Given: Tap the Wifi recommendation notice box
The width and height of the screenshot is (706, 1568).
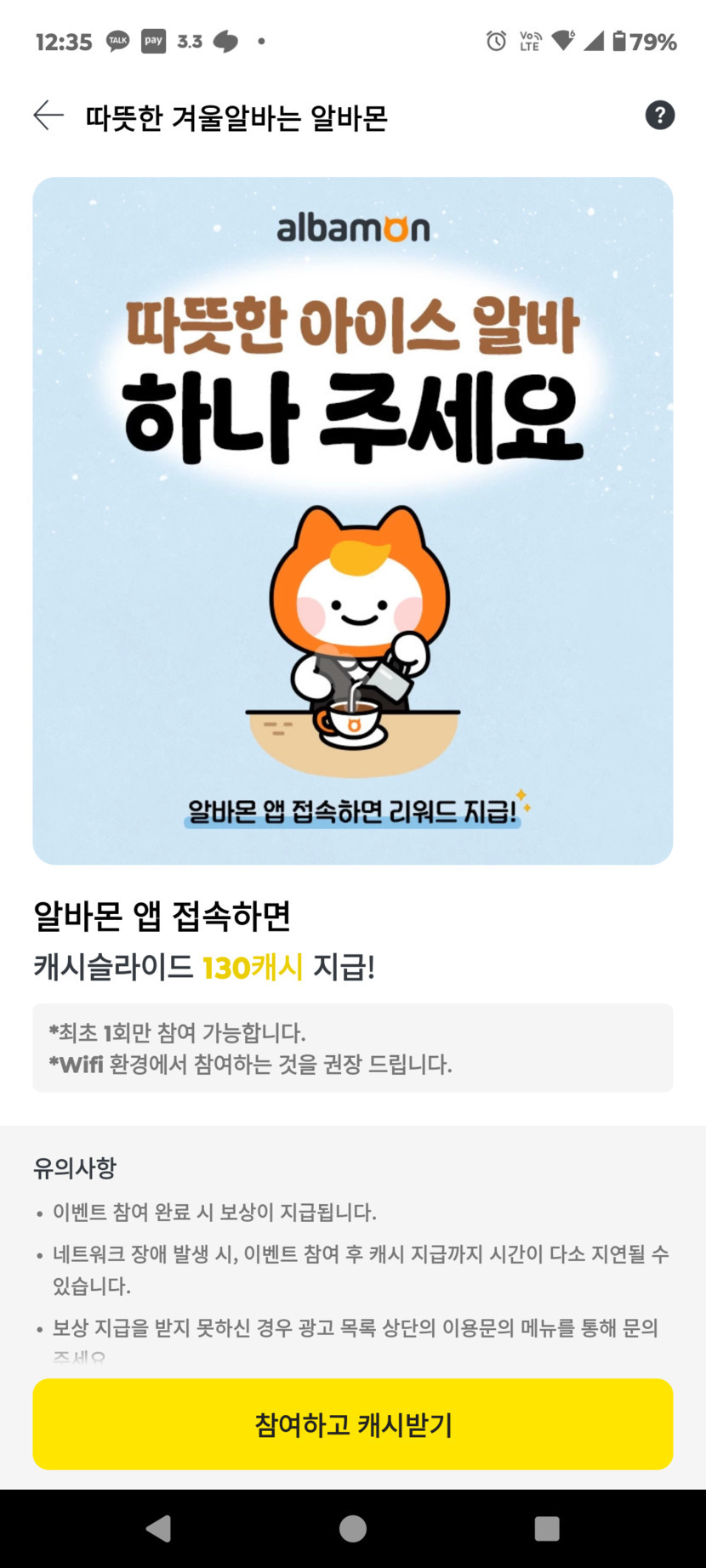Looking at the screenshot, I should pos(353,1048).
